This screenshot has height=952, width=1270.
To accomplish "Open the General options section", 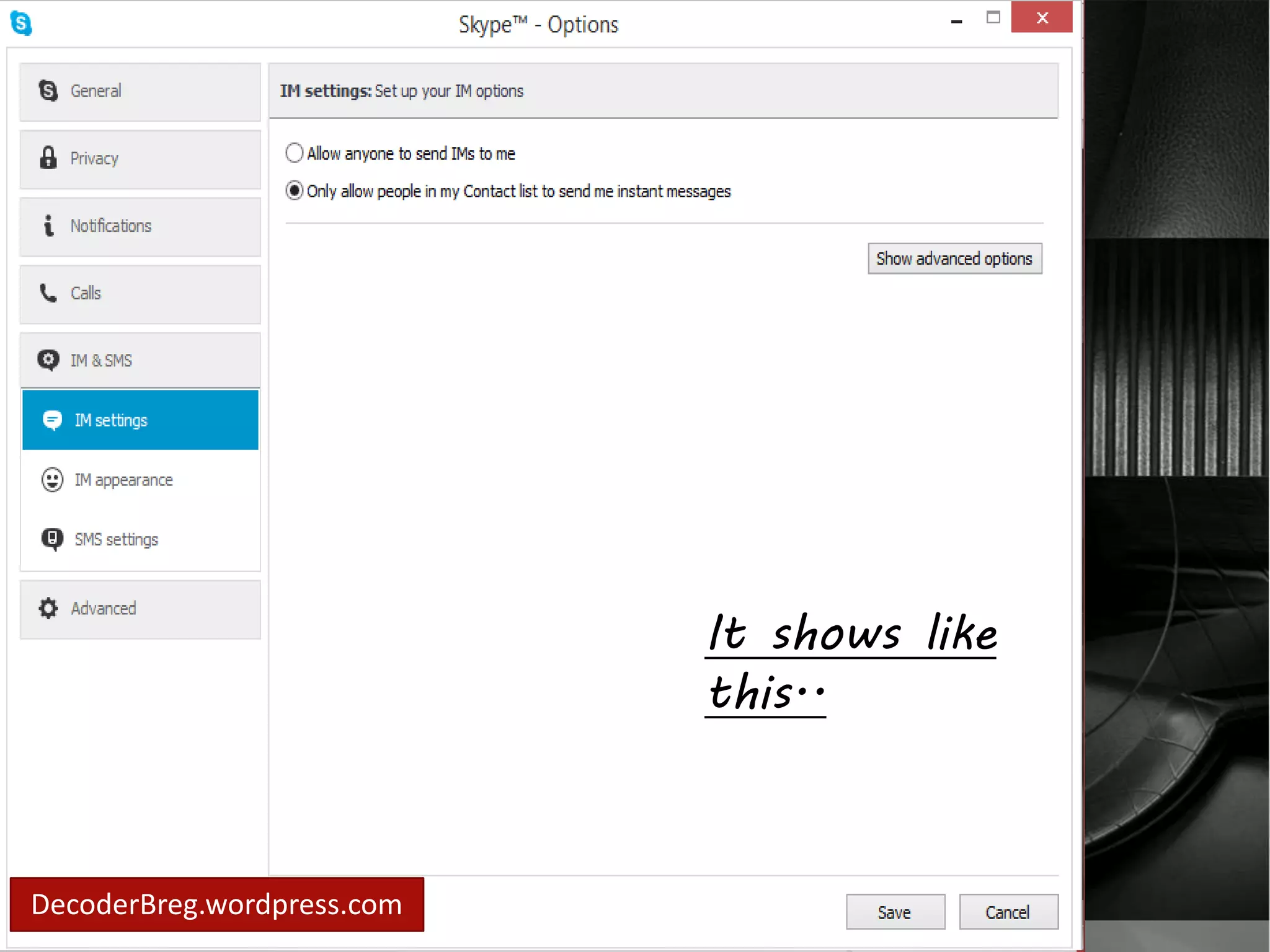I will [x=140, y=92].
